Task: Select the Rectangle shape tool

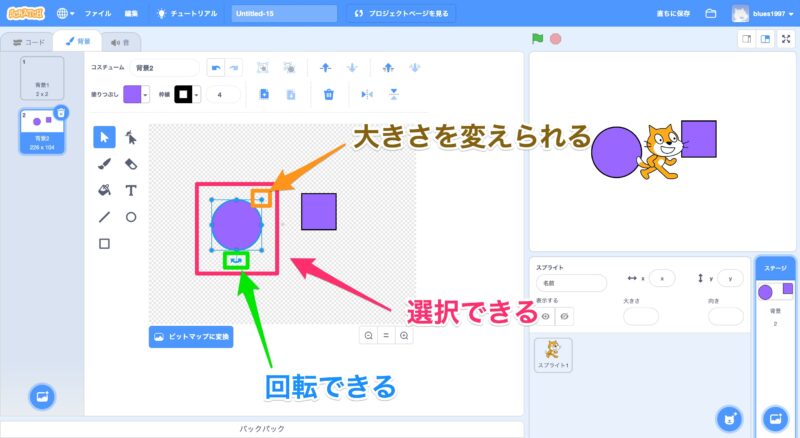Action: coord(104,243)
